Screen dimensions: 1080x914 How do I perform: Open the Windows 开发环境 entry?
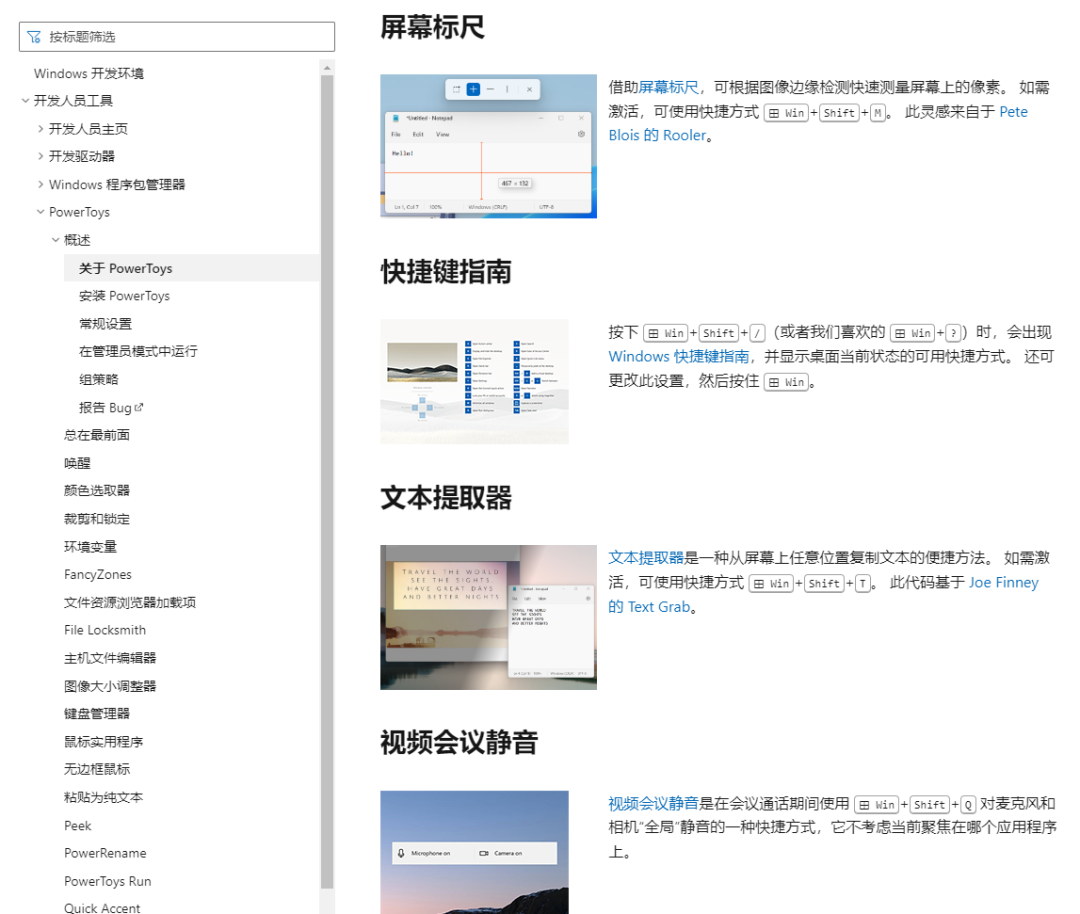89,74
